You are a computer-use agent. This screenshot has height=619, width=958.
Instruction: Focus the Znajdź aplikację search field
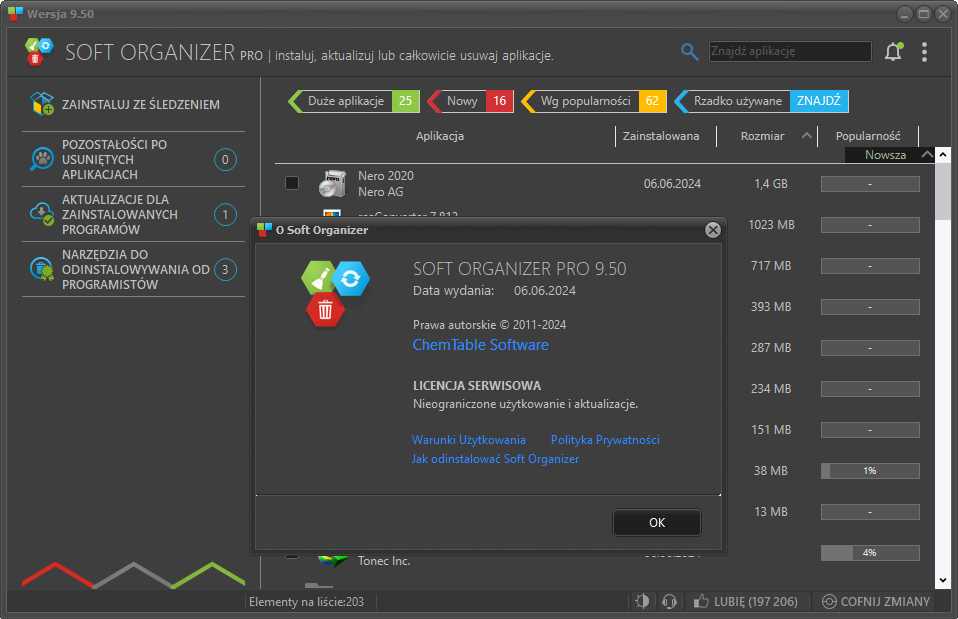click(790, 51)
